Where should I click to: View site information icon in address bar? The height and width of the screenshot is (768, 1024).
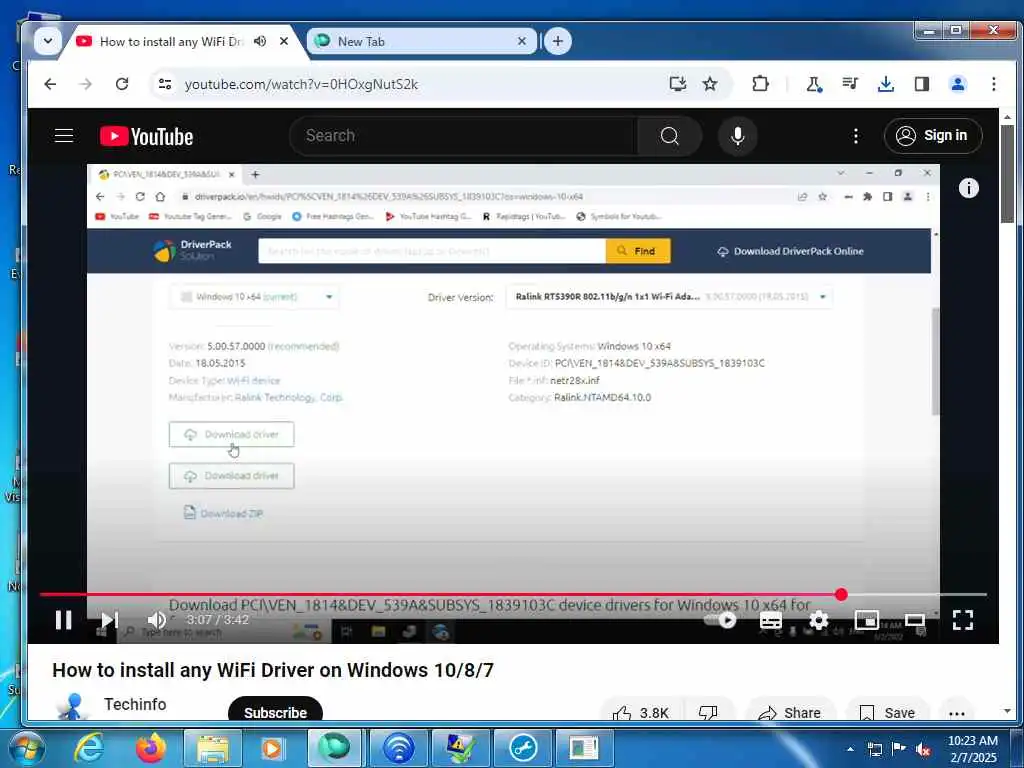(x=165, y=84)
